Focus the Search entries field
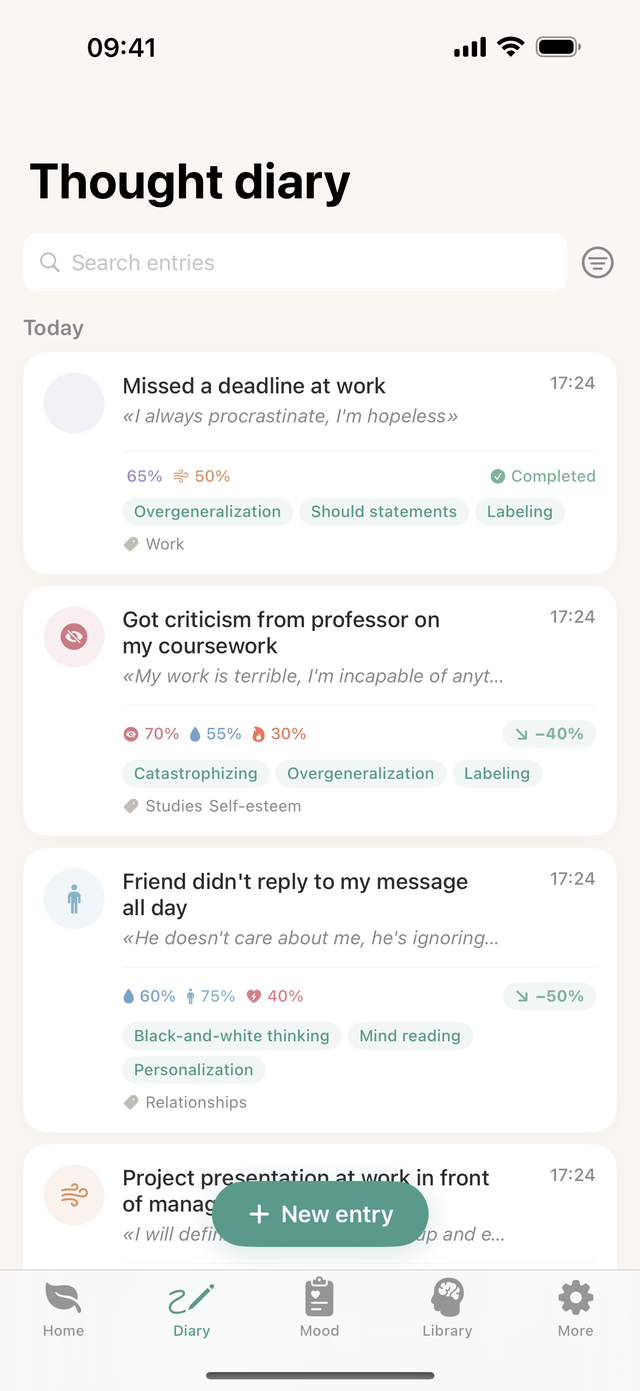This screenshot has width=640, height=1391. click(295, 262)
